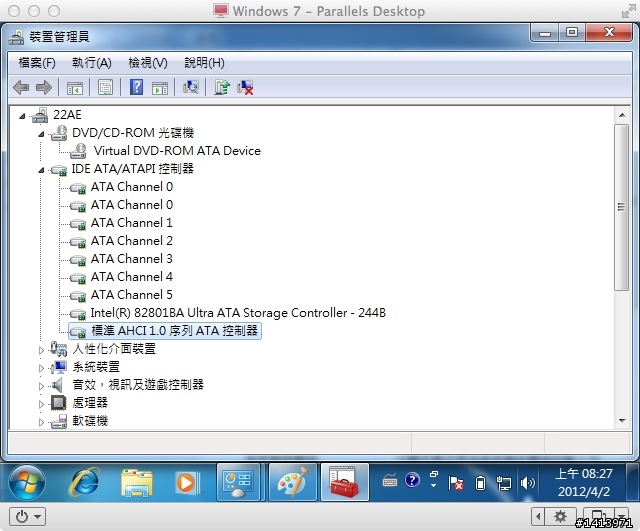
Task: Click the battery power tray icon
Action: pos(480,483)
